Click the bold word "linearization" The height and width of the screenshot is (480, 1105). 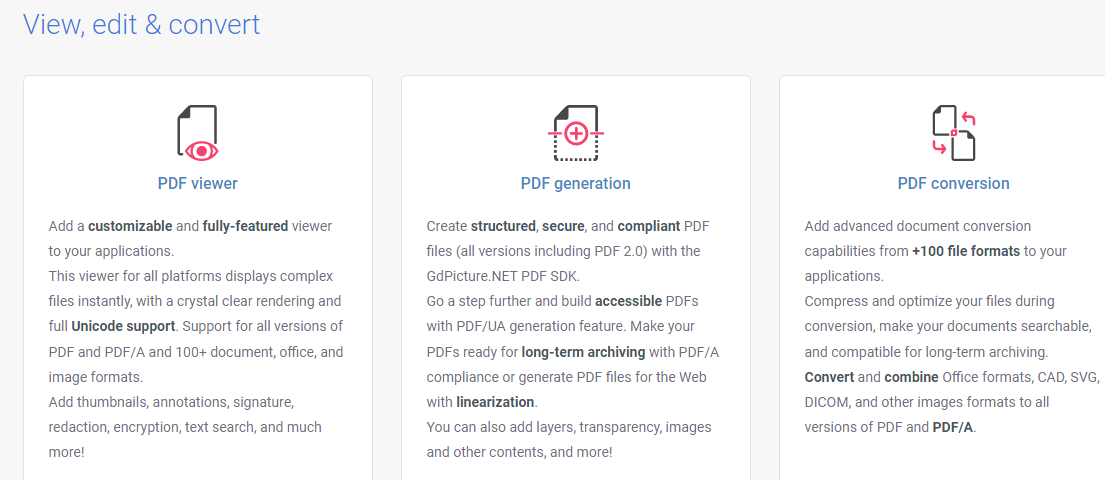496,402
